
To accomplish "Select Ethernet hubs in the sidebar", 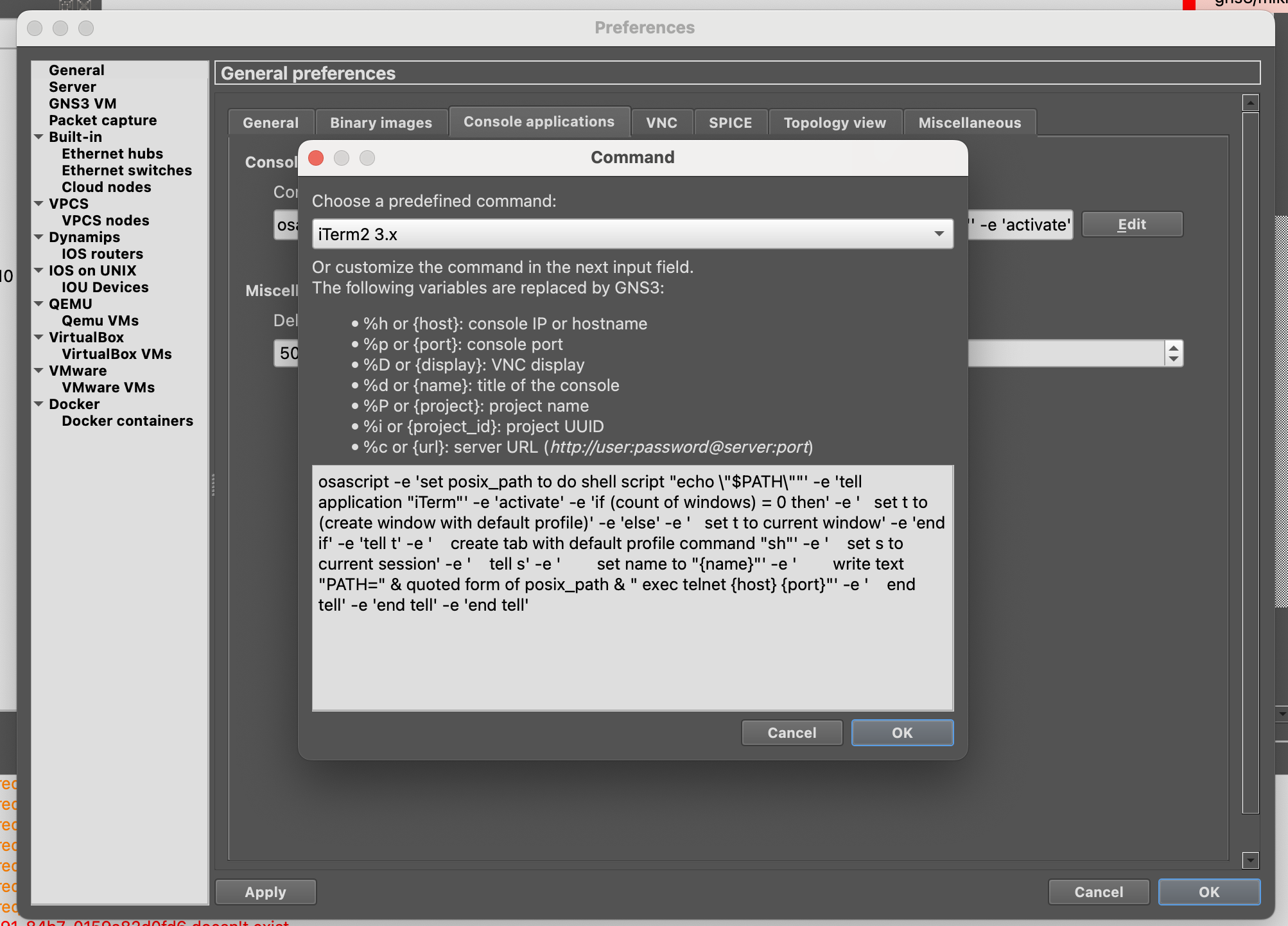I will tap(112, 153).
